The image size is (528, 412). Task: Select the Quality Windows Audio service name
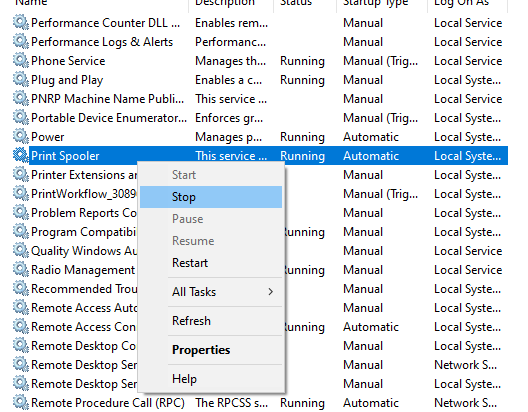tap(84, 251)
